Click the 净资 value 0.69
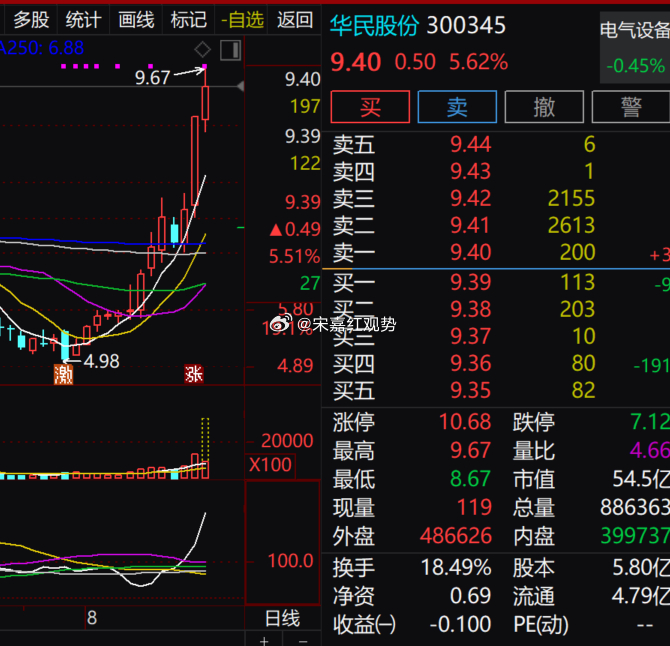The image size is (670, 646). click(470, 596)
